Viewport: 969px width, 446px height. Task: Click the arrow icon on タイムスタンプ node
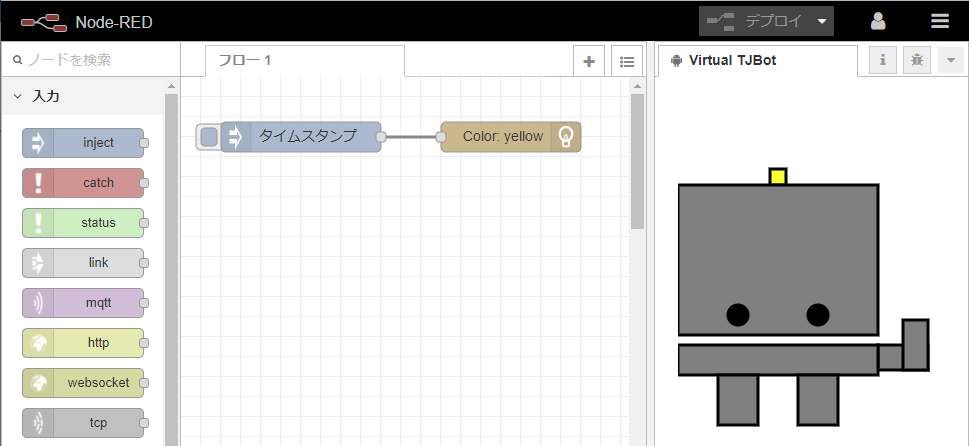click(x=235, y=137)
